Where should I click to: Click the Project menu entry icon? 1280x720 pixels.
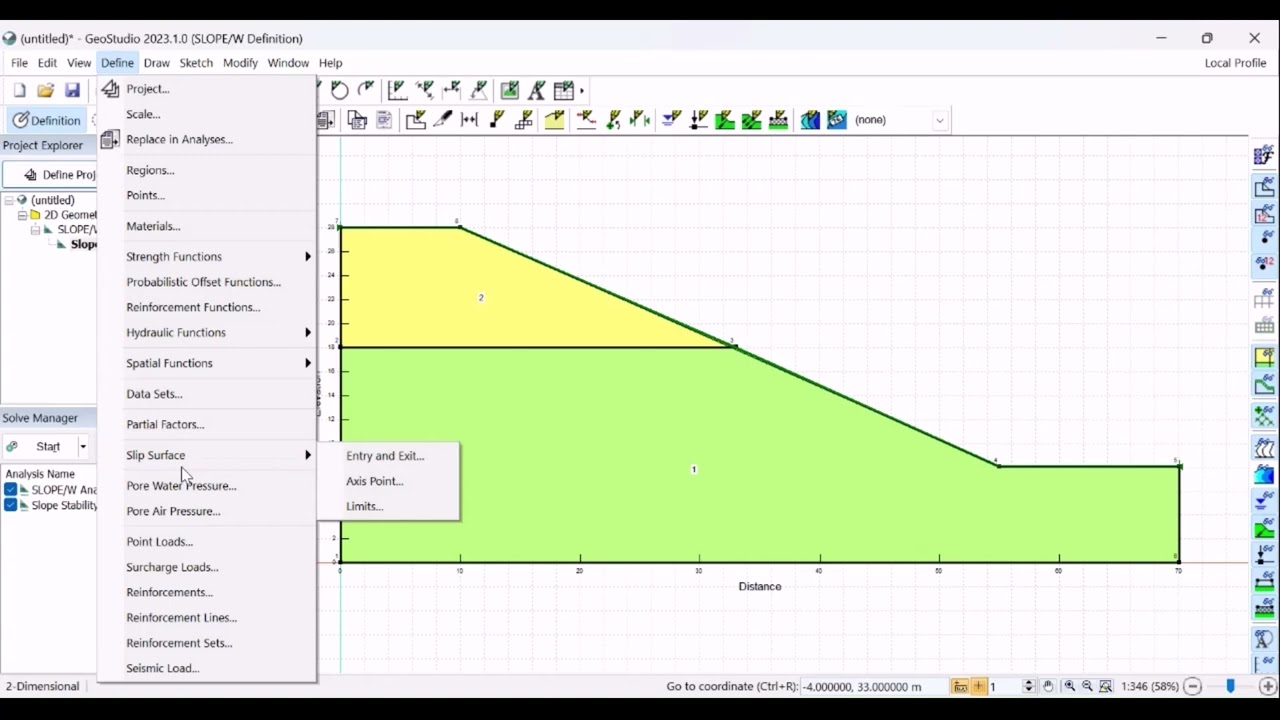110,89
